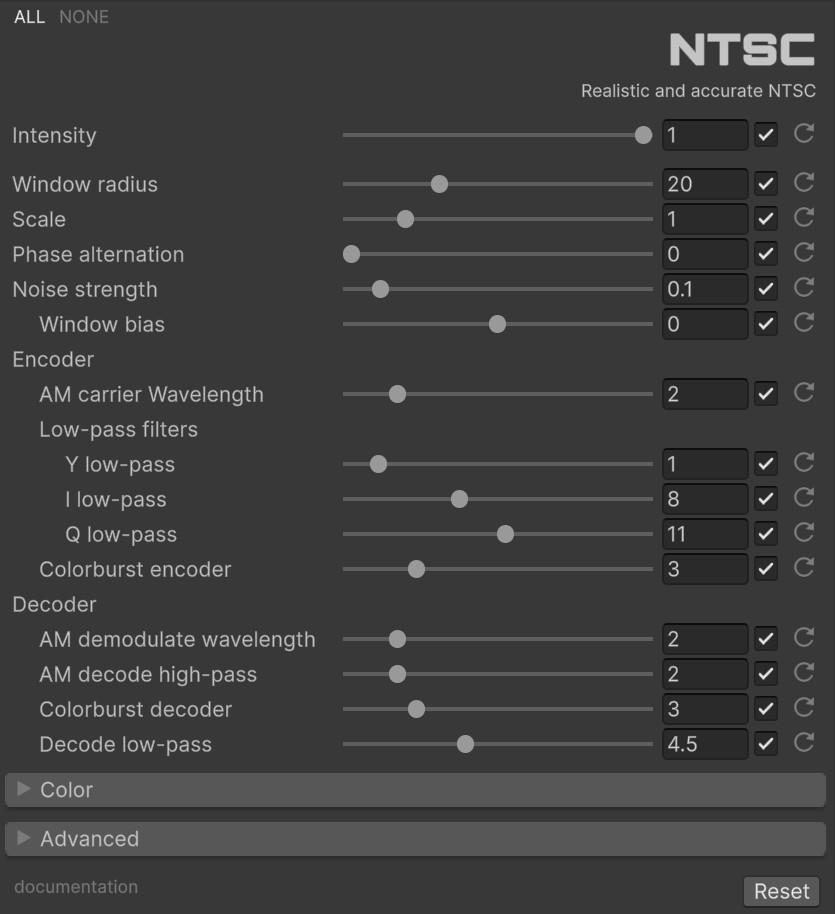Reset Noise strength via circular arrow icon
This screenshot has height=914, width=835.
tap(804, 288)
